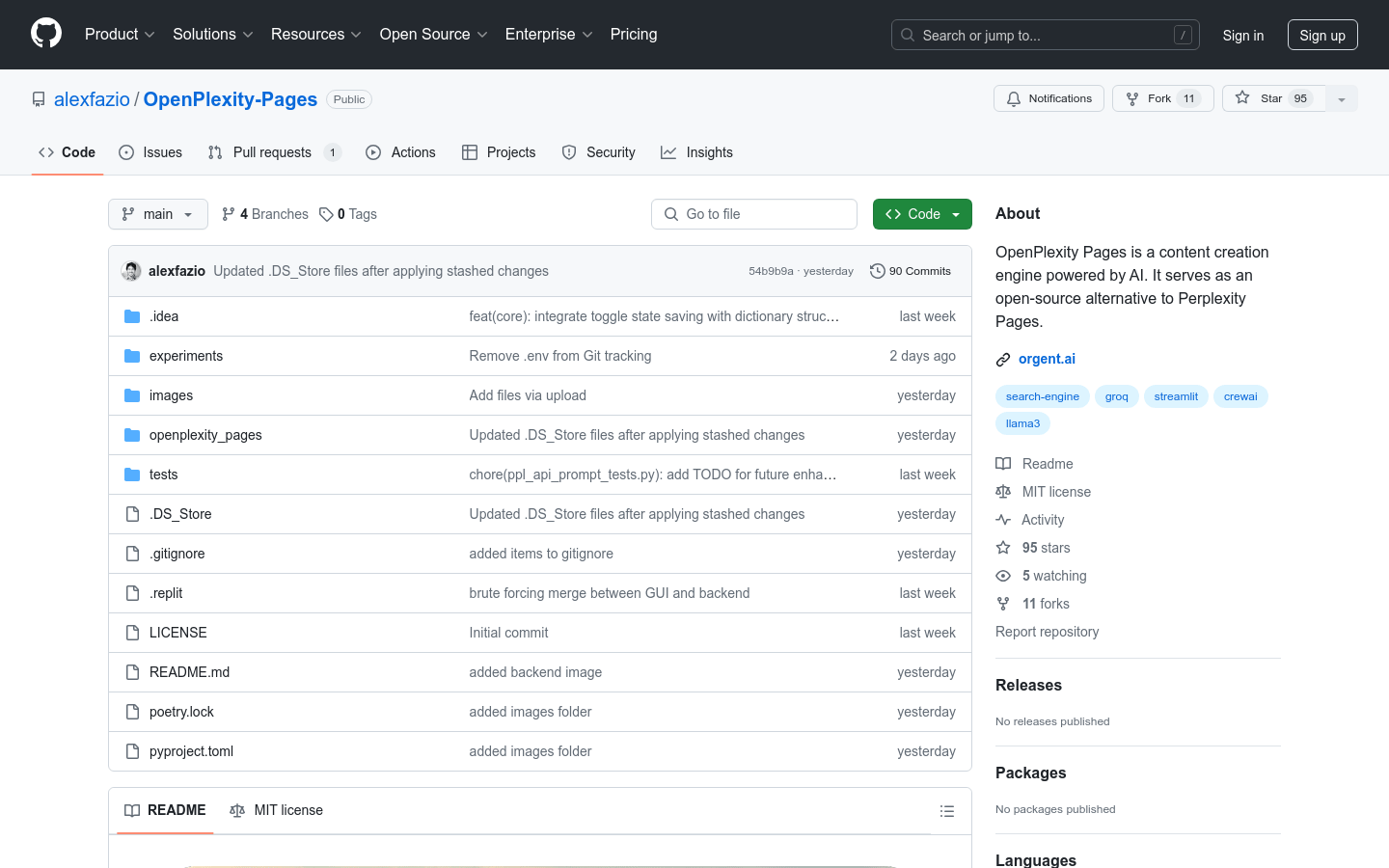Screen dimensions: 1389x868
Task: Open MIT license link in About sidebar
Action: [1044, 492]
